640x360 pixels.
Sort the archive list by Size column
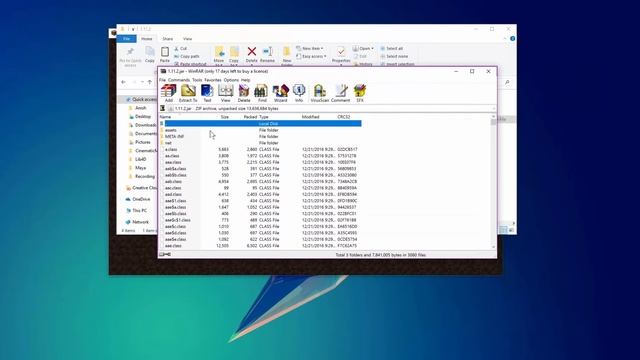pos(224,117)
